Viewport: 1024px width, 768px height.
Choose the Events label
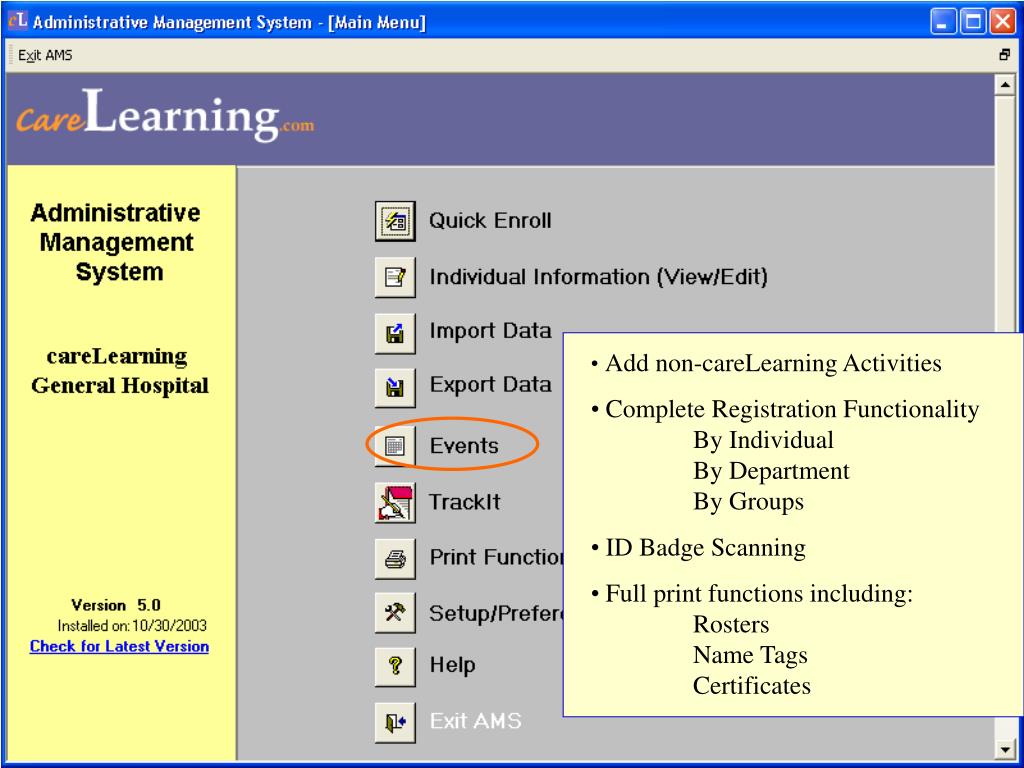pos(464,446)
